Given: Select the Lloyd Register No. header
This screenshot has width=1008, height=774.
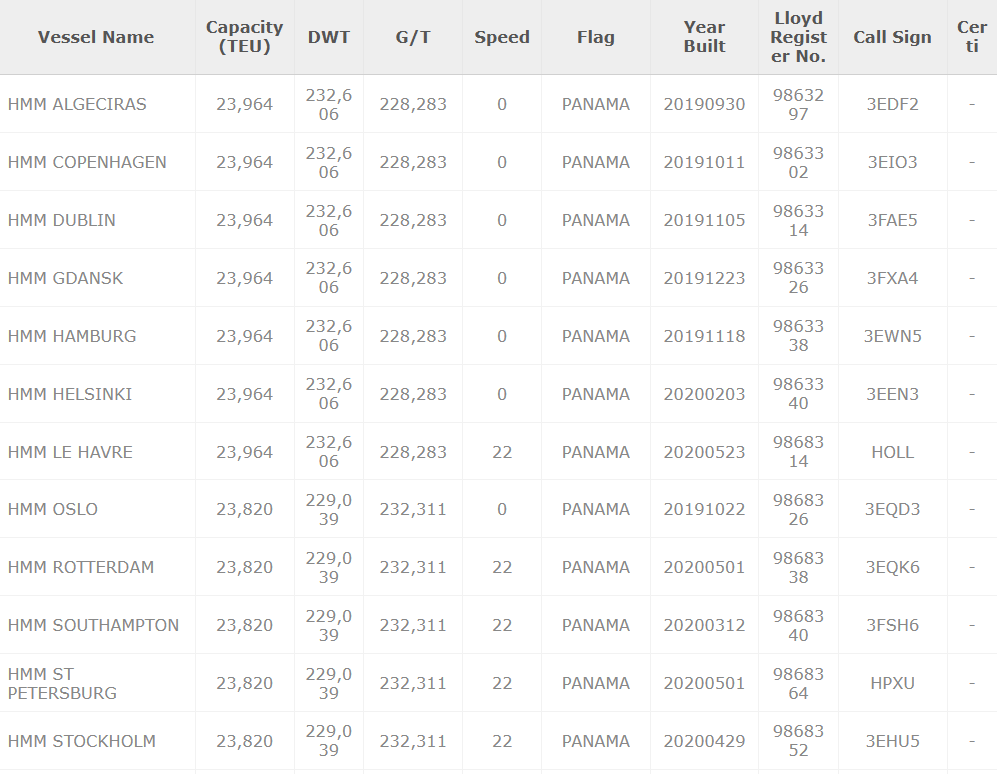Looking at the screenshot, I should [798, 37].
